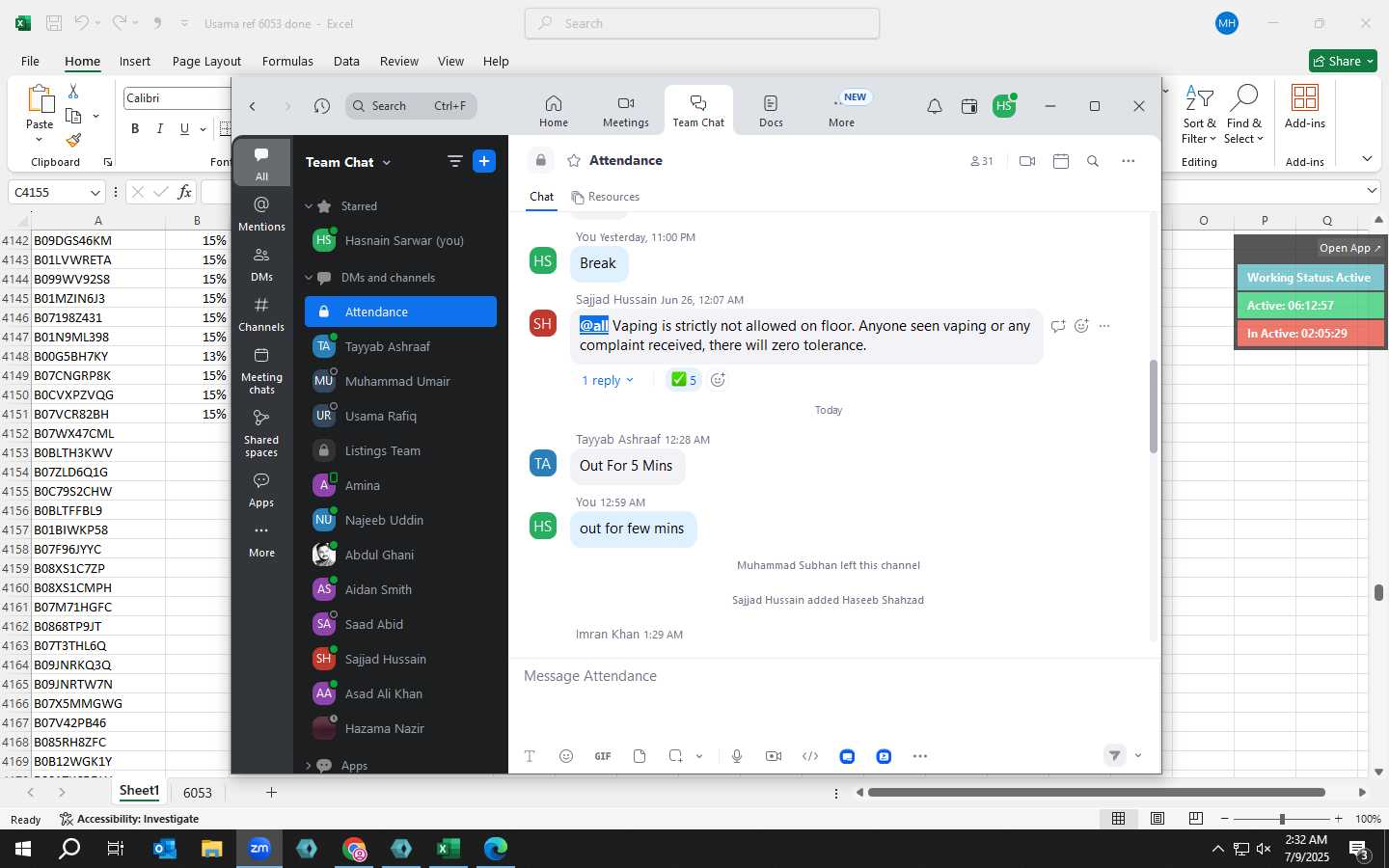Select Channels in the chat sidebar
1389x868 pixels.
(261, 314)
